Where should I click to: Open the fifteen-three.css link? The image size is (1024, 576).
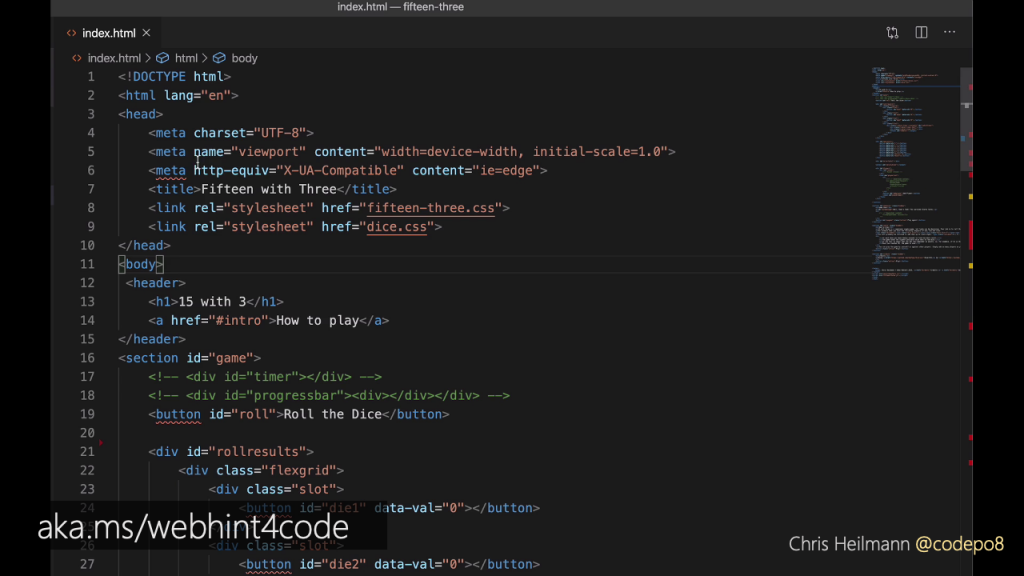431,208
